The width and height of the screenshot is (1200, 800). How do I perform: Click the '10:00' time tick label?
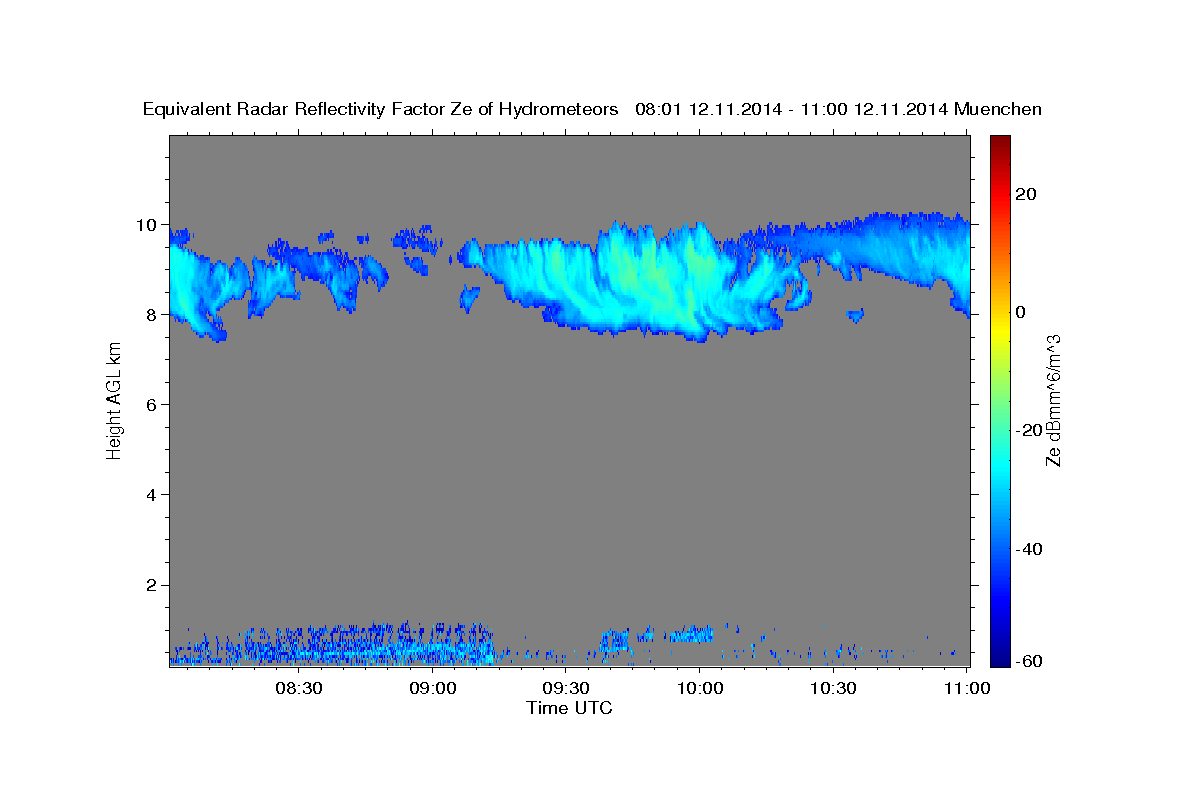click(x=699, y=688)
